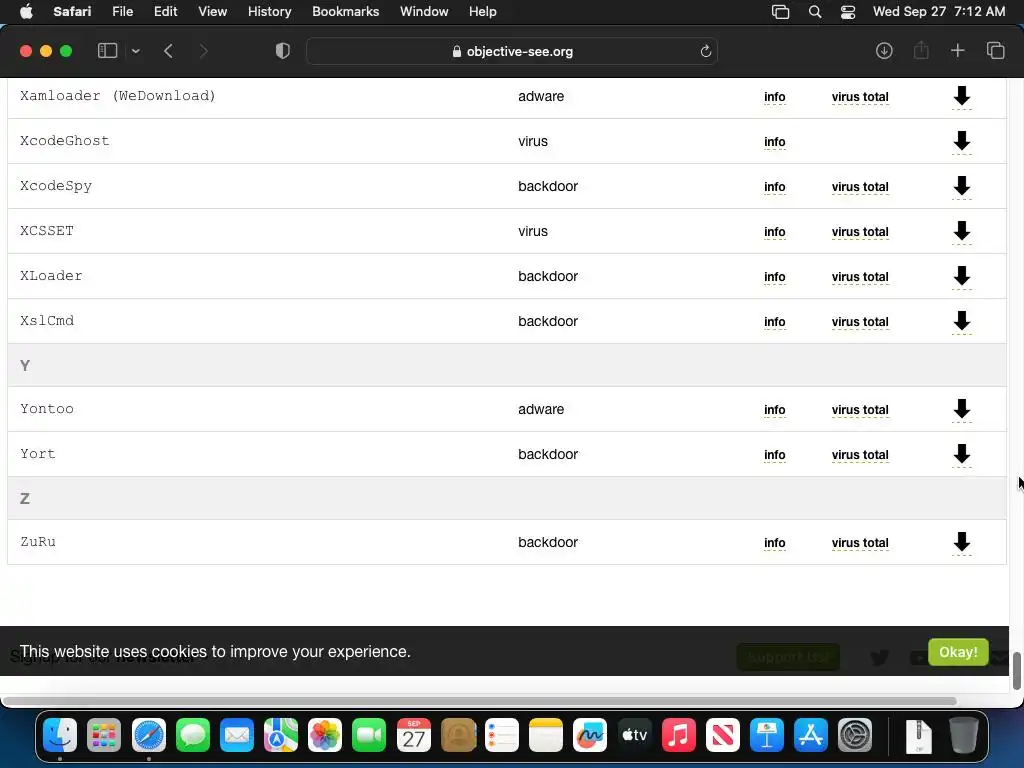Open info link for XcodeSpy
Screen dimensions: 1024x768
[x=775, y=187]
